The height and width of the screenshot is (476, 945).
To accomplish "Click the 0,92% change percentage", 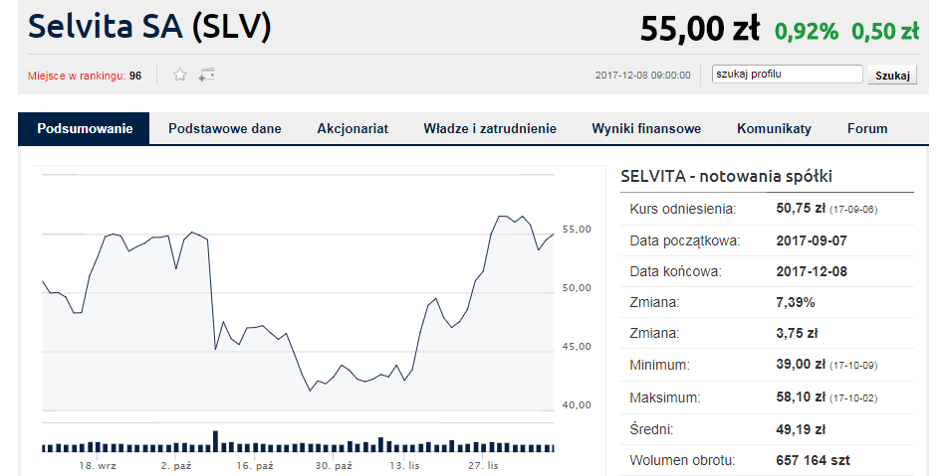I will pyautogui.click(x=806, y=31).
